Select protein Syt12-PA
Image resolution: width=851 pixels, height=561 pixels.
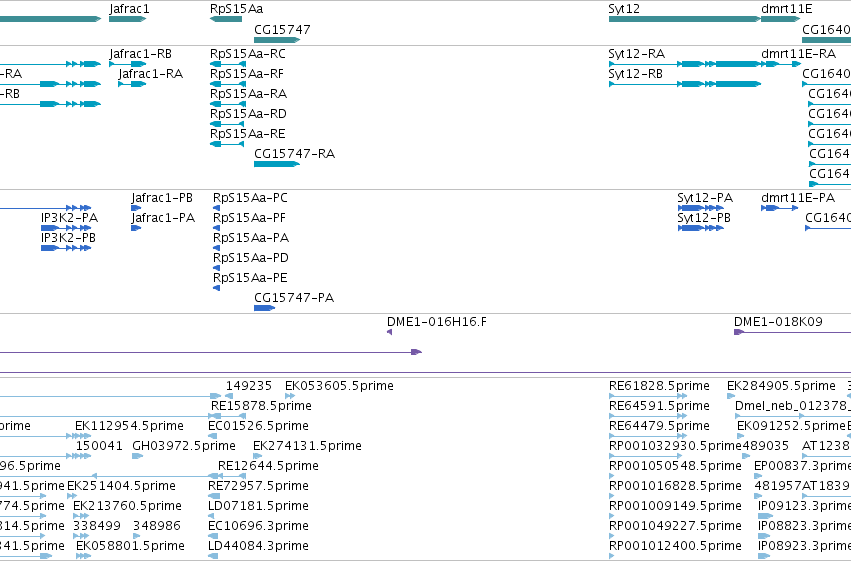[705, 199]
